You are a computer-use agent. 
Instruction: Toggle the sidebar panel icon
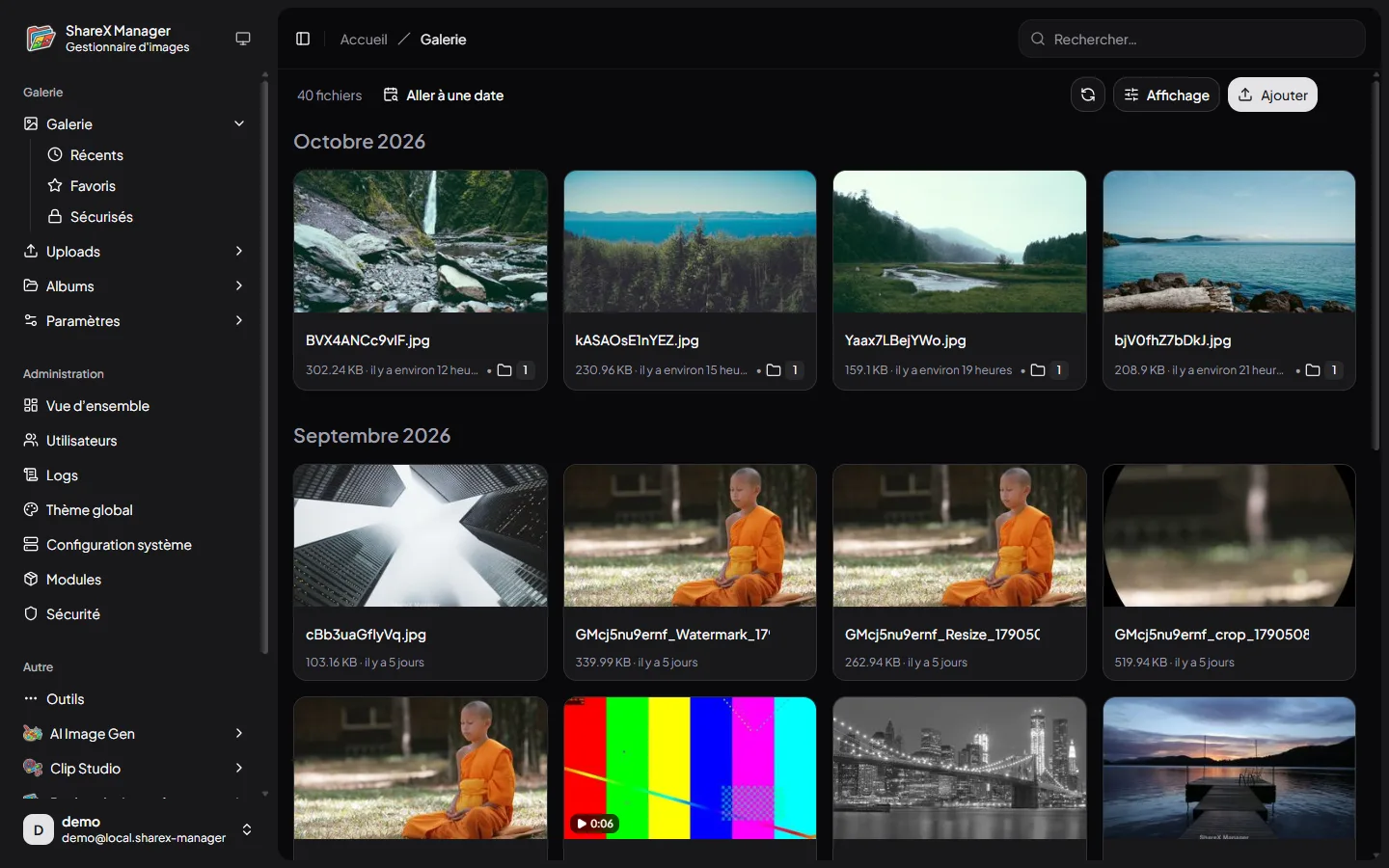[x=303, y=39]
